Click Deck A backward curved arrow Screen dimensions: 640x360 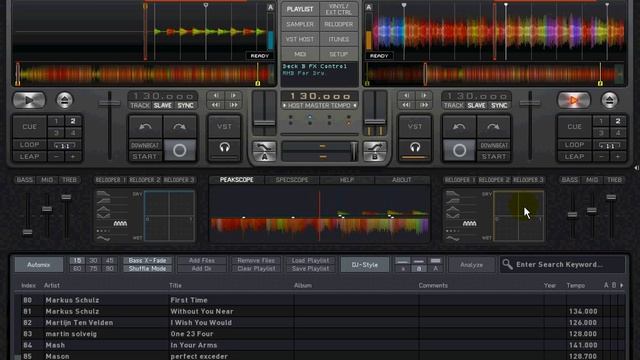[145, 127]
